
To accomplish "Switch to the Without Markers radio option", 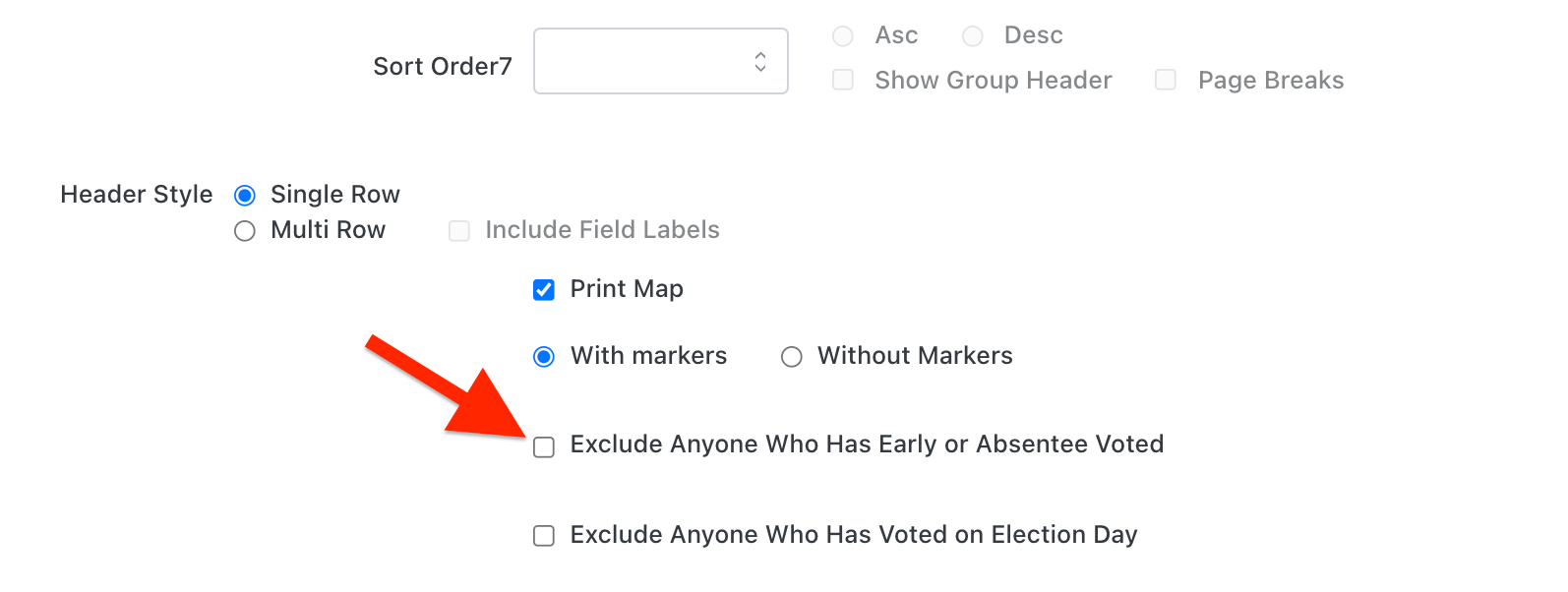I will 792,357.
